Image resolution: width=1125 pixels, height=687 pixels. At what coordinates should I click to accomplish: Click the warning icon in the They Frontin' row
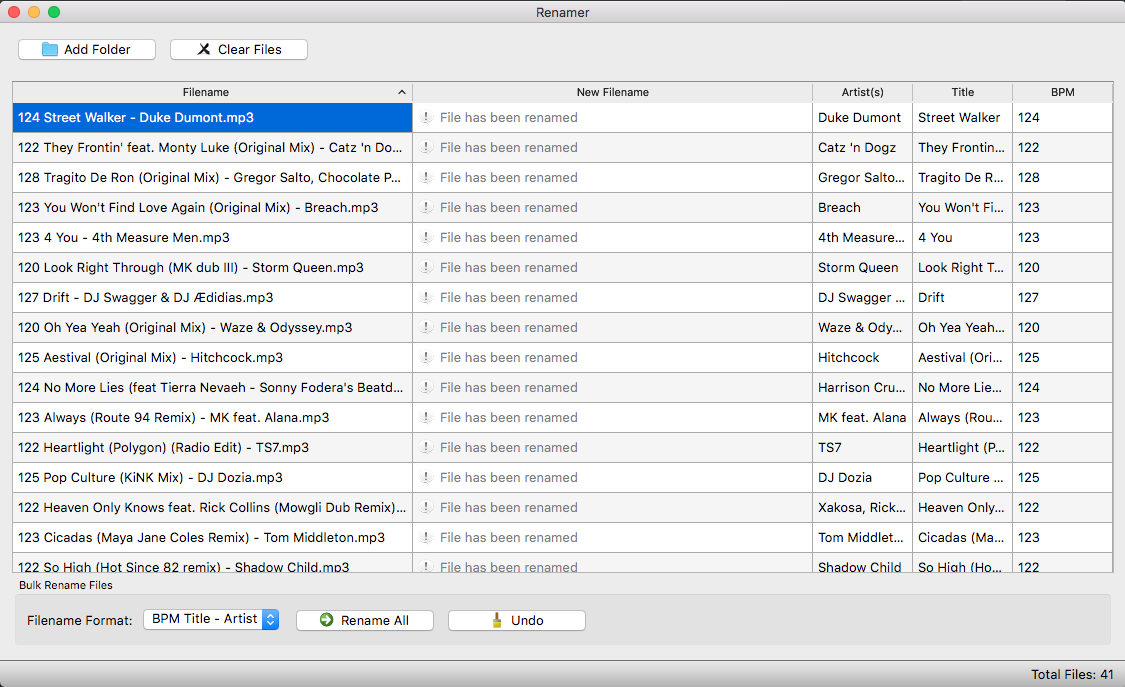[426, 148]
